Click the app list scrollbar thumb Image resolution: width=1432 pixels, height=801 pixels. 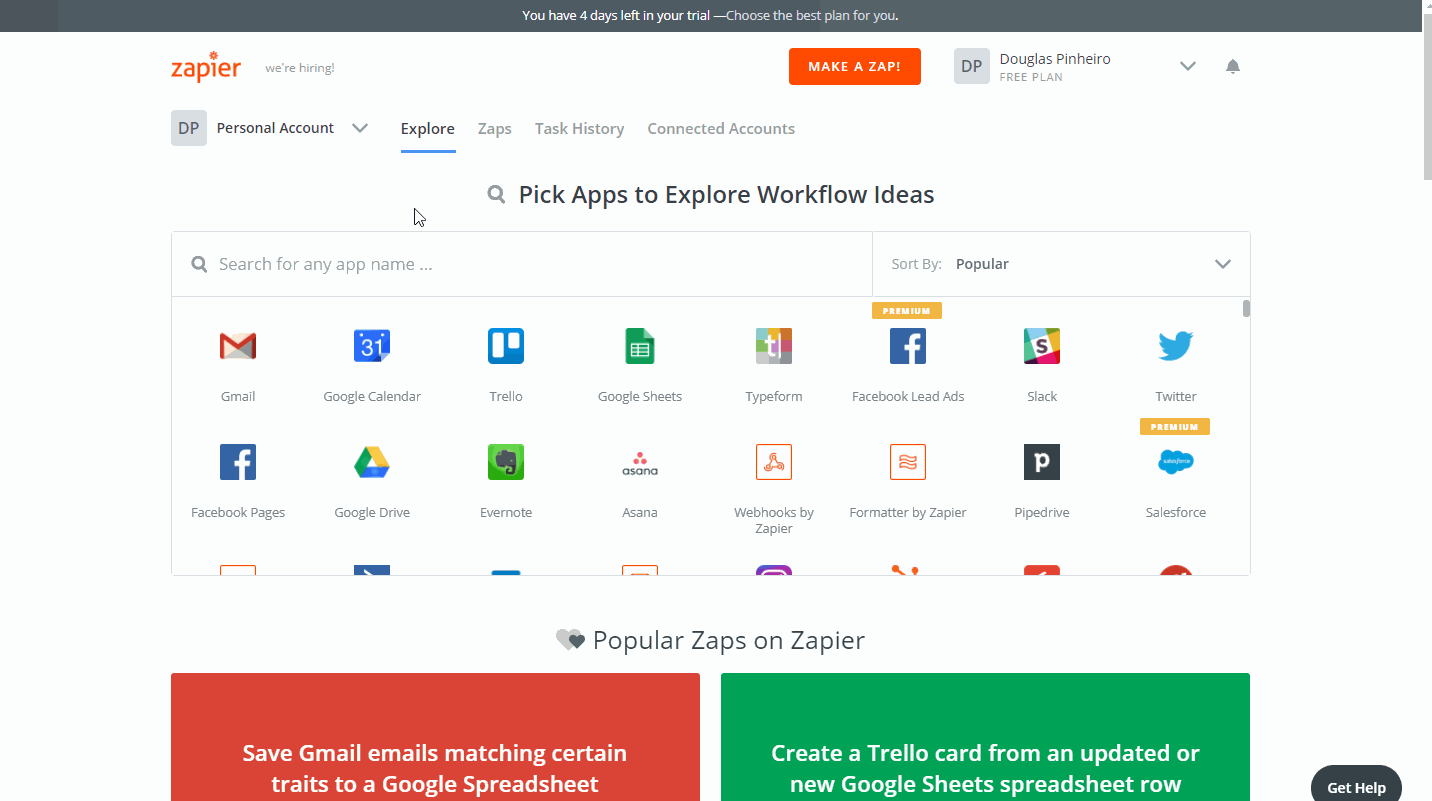tap(1246, 308)
